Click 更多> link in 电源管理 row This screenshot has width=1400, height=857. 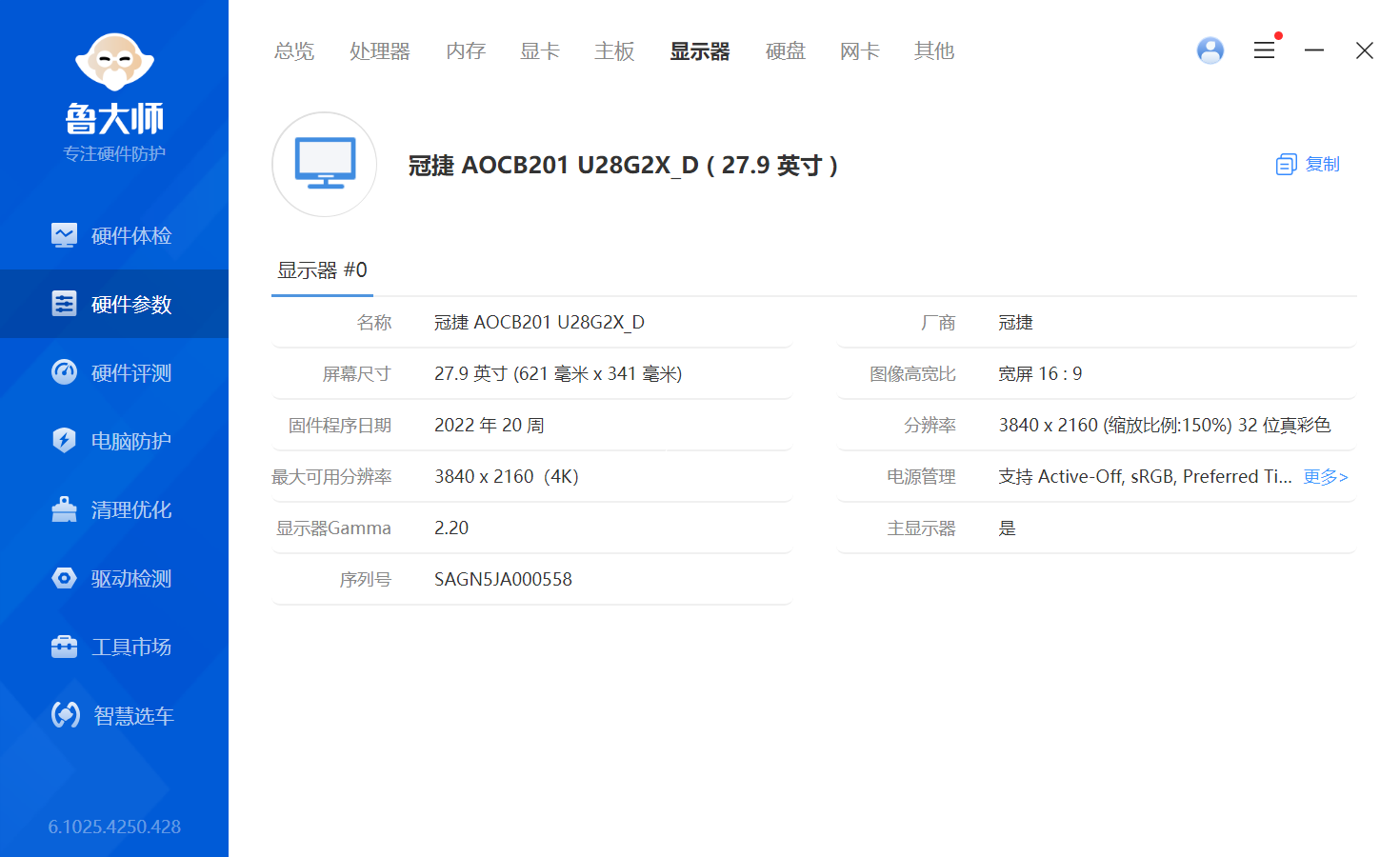(1326, 477)
